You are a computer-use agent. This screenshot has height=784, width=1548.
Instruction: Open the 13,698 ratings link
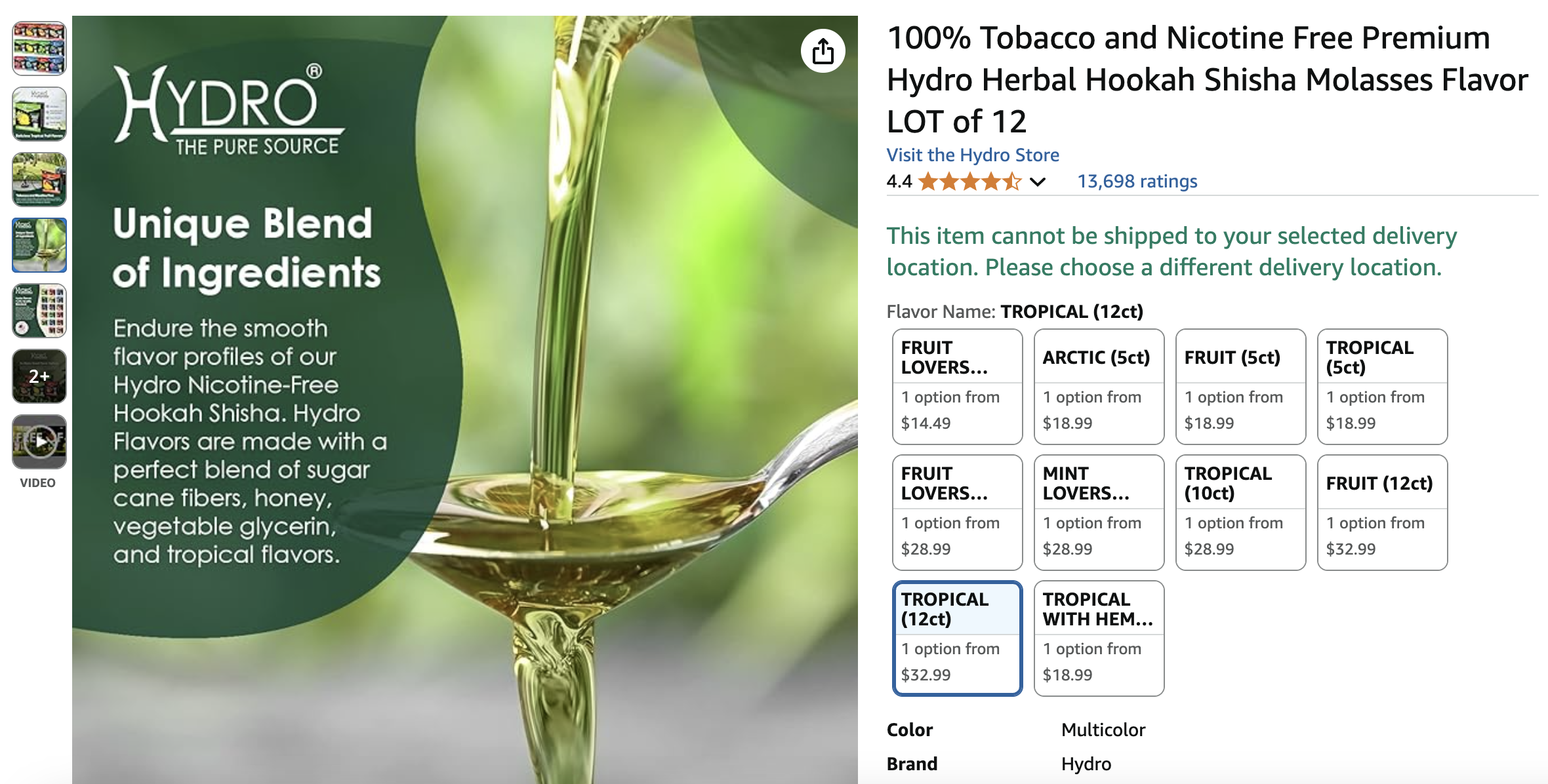pyautogui.click(x=1137, y=182)
